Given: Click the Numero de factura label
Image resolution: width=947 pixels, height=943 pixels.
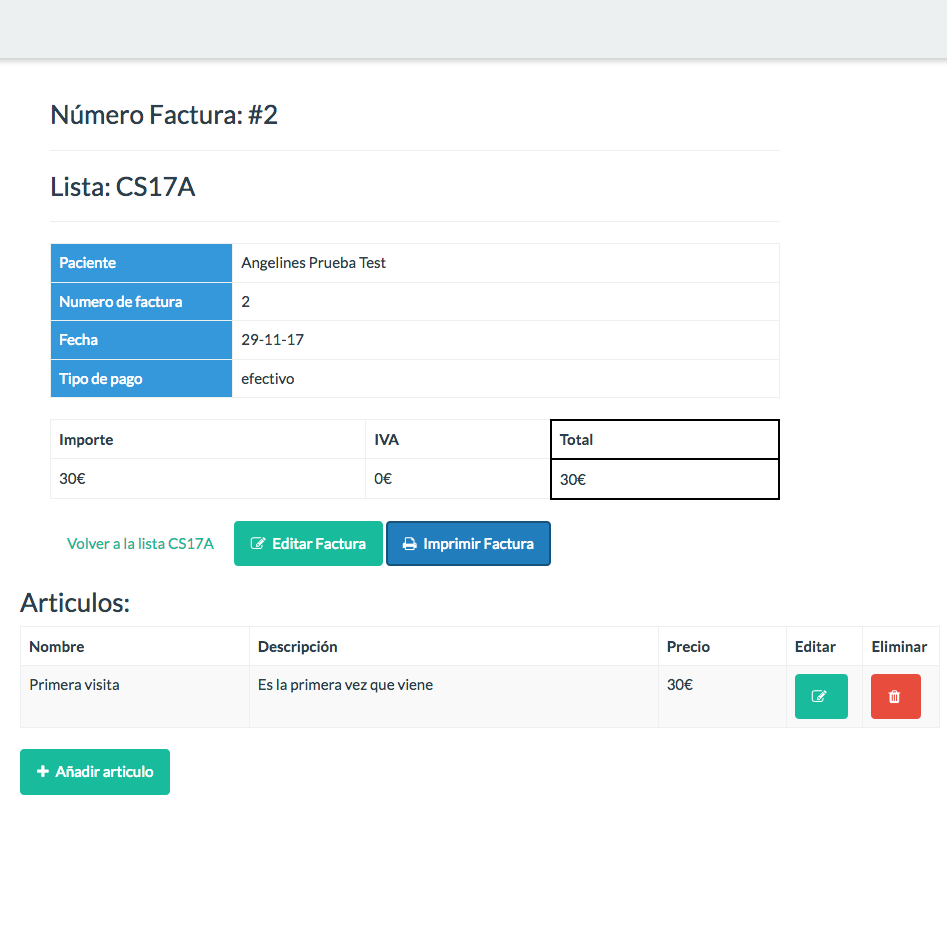Looking at the screenshot, I should click(141, 301).
